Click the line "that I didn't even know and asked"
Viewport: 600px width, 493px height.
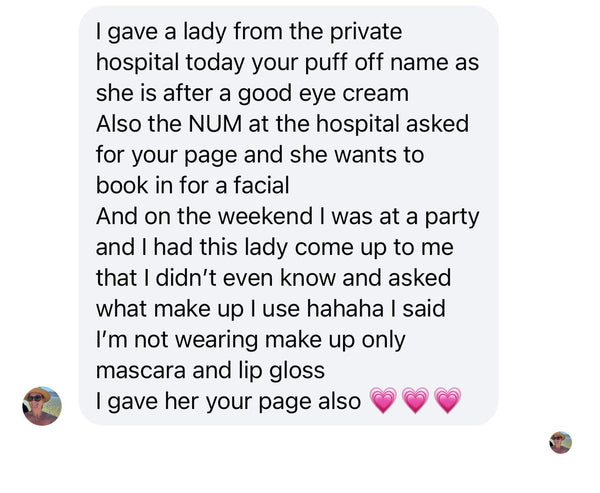click(273, 278)
